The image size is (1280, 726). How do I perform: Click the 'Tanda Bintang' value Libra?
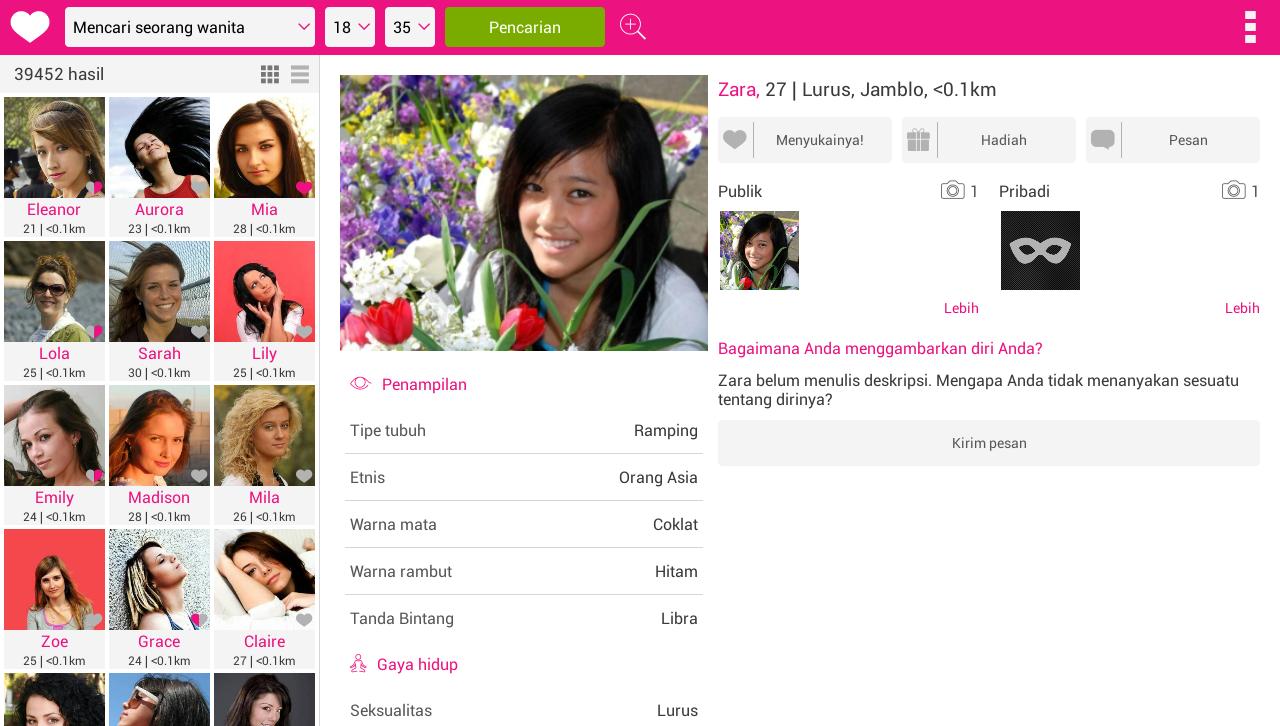pos(679,618)
